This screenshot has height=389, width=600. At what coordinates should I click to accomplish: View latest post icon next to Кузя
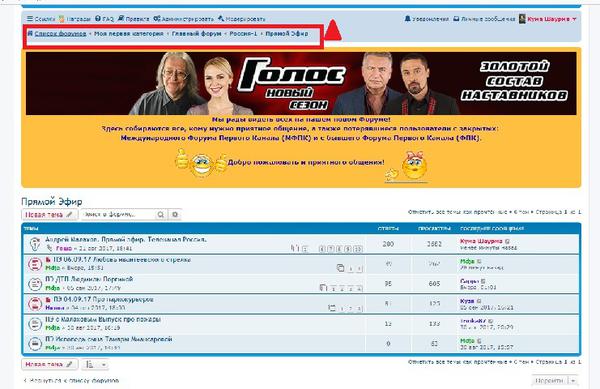point(479,301)
